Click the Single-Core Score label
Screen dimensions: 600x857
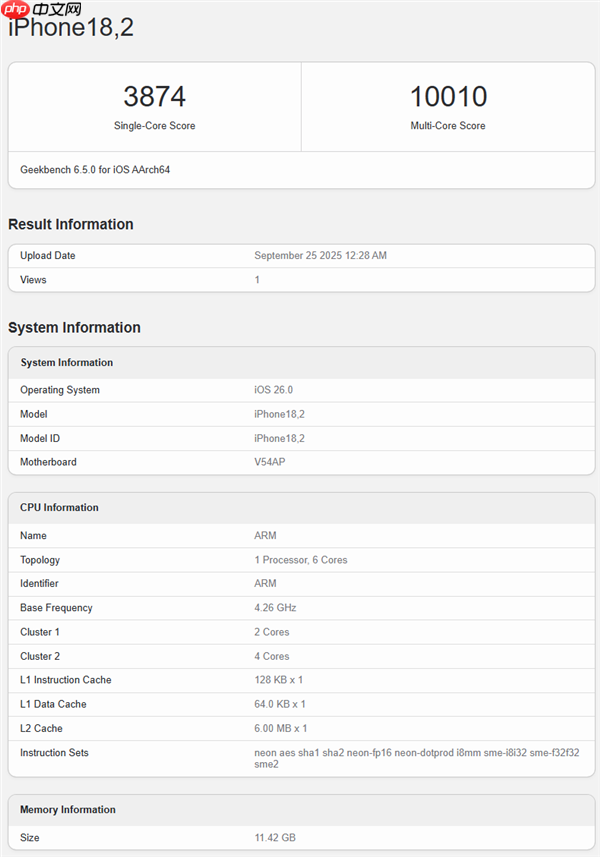[x=154, y=126]
